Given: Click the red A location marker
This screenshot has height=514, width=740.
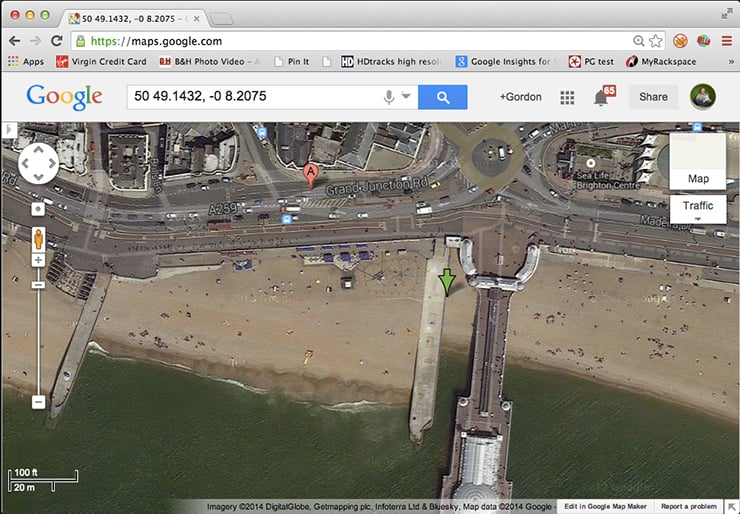Looking at the screenshot, I should pos(310,174).
